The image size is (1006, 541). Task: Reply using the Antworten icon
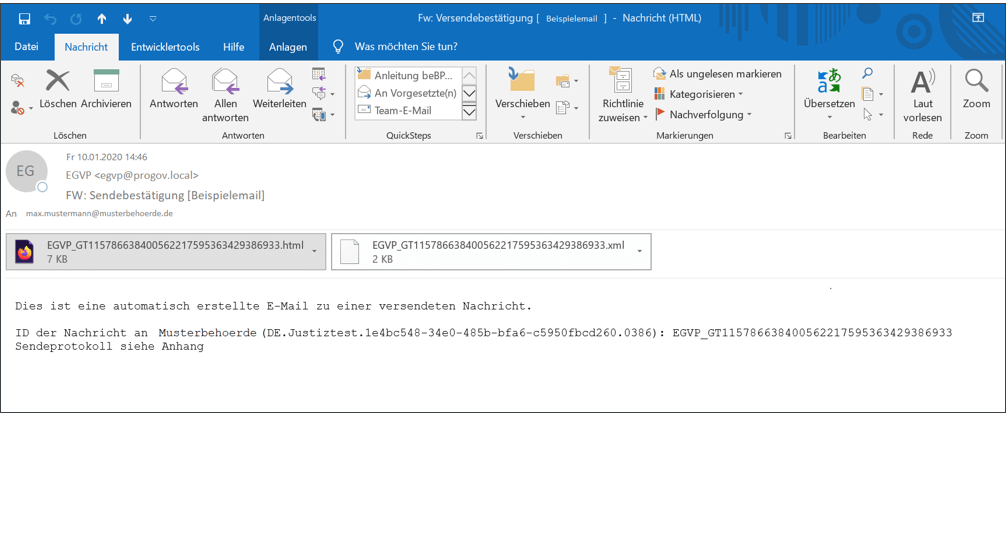point(173,82)
